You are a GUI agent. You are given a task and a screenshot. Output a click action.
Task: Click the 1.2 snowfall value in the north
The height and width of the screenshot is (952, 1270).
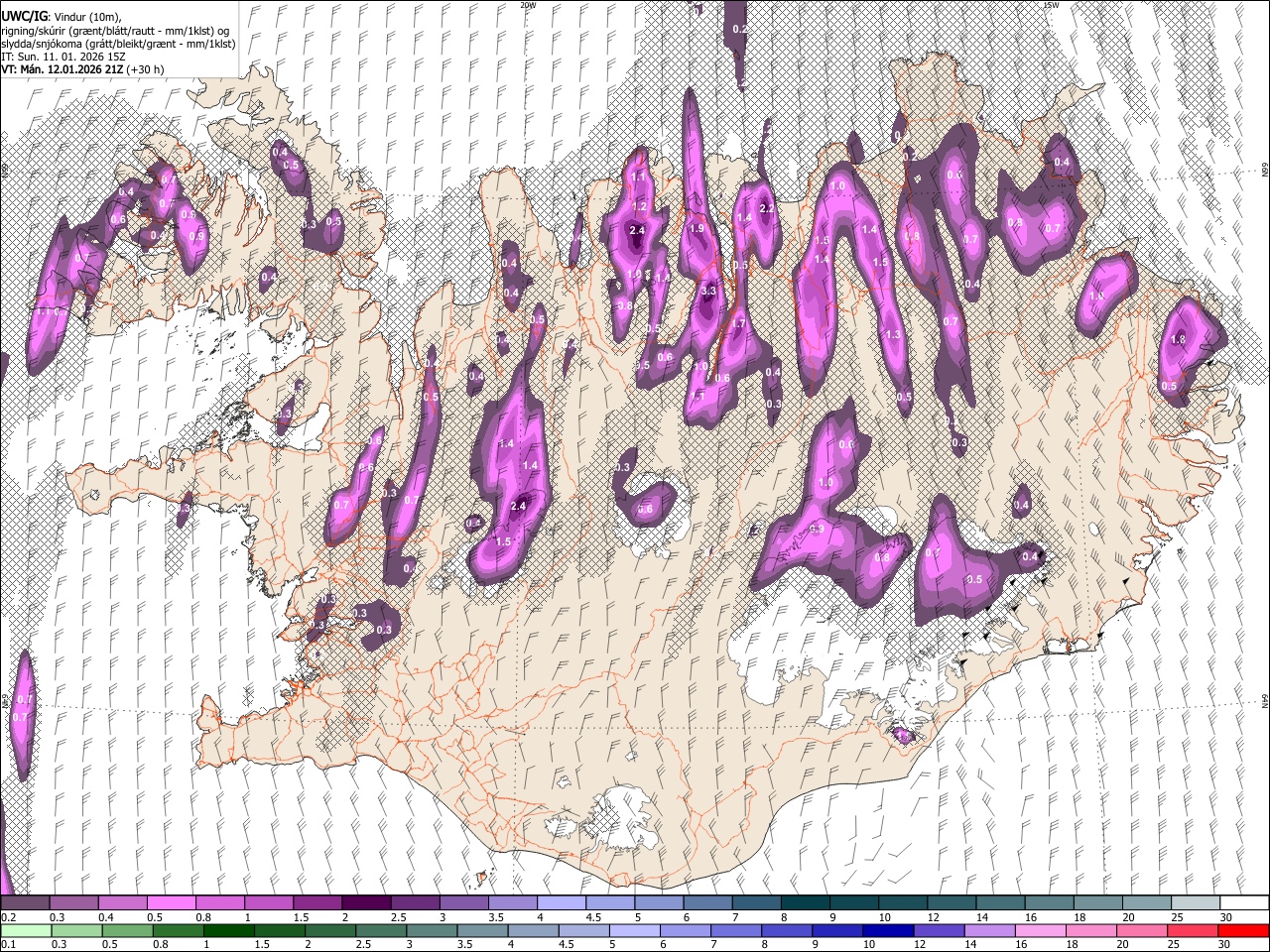640,207
